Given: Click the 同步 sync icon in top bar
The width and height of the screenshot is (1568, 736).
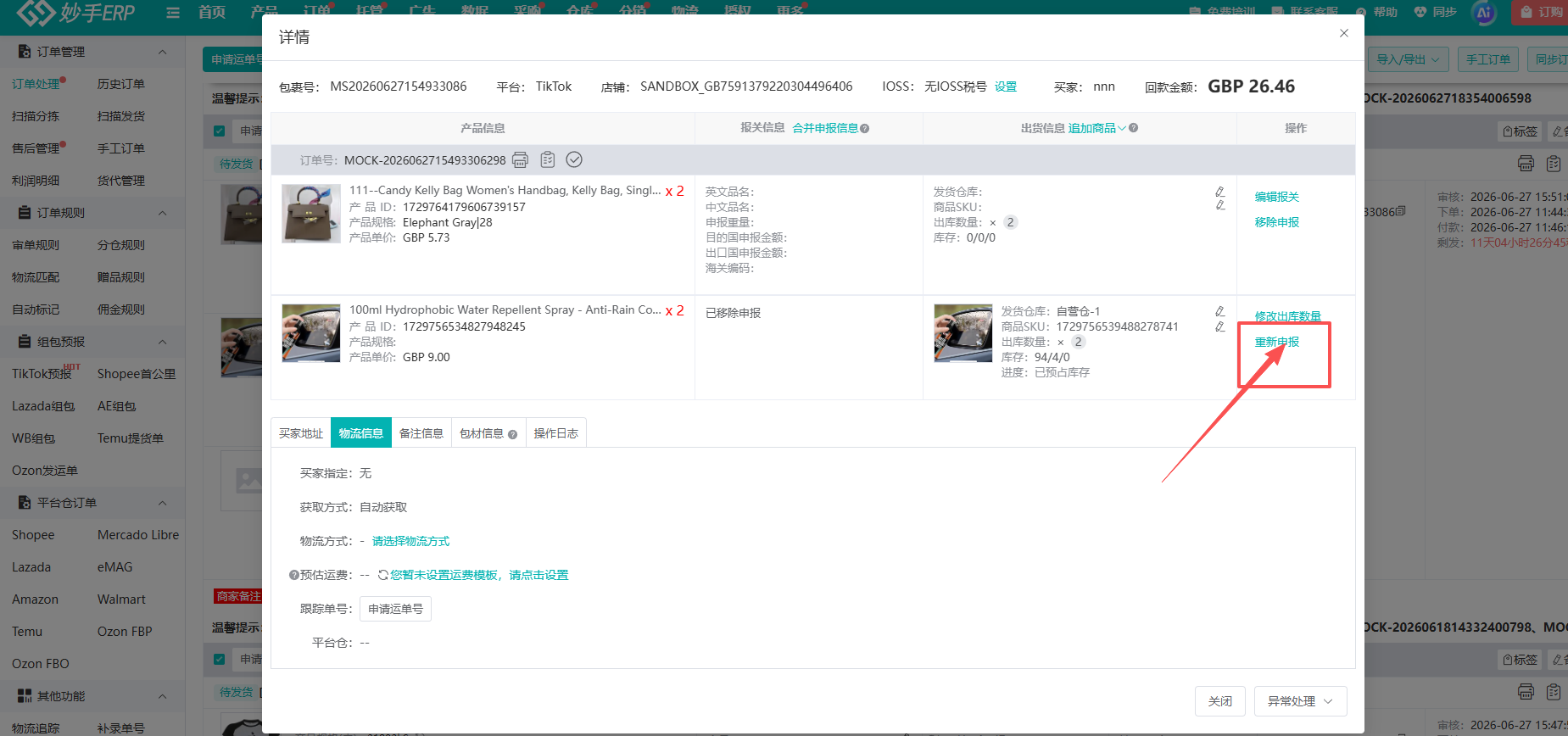Looking at the screenshot, I should point(1420,12).
